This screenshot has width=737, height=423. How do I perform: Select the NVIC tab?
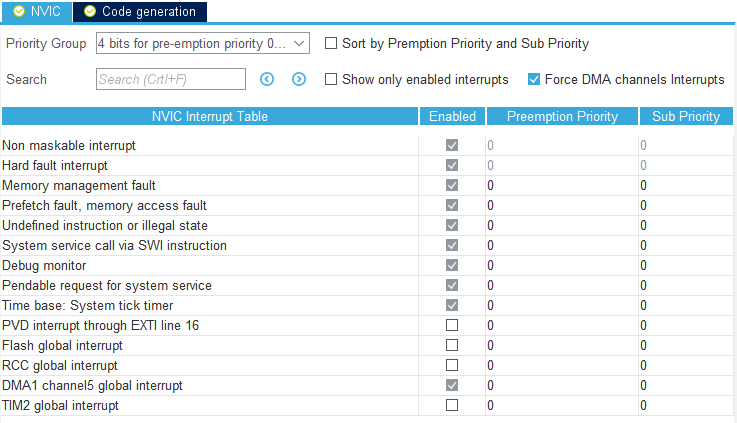click(x=37, y=11)
